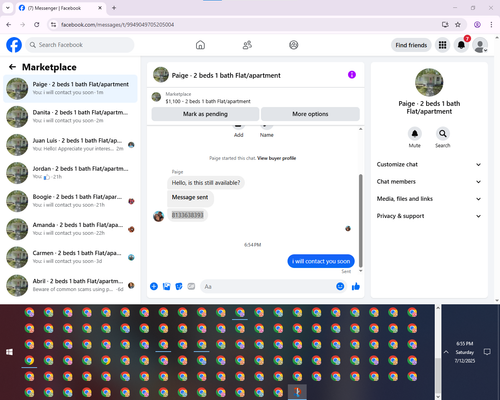Open more actions plus icon in composer

(154, 286)
